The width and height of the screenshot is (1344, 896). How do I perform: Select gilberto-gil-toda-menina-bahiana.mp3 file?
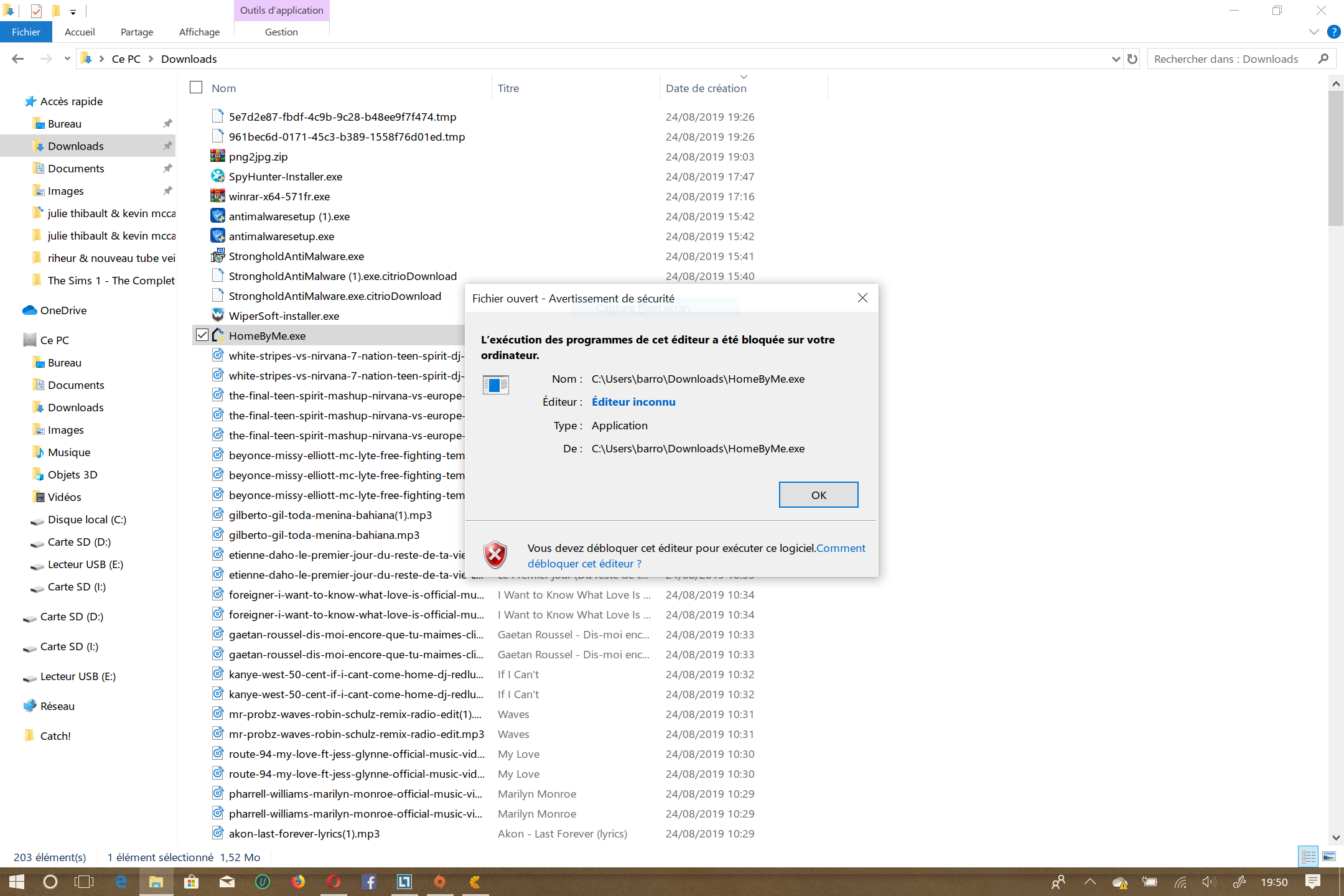pyautogui.click(x=324, y=535)
